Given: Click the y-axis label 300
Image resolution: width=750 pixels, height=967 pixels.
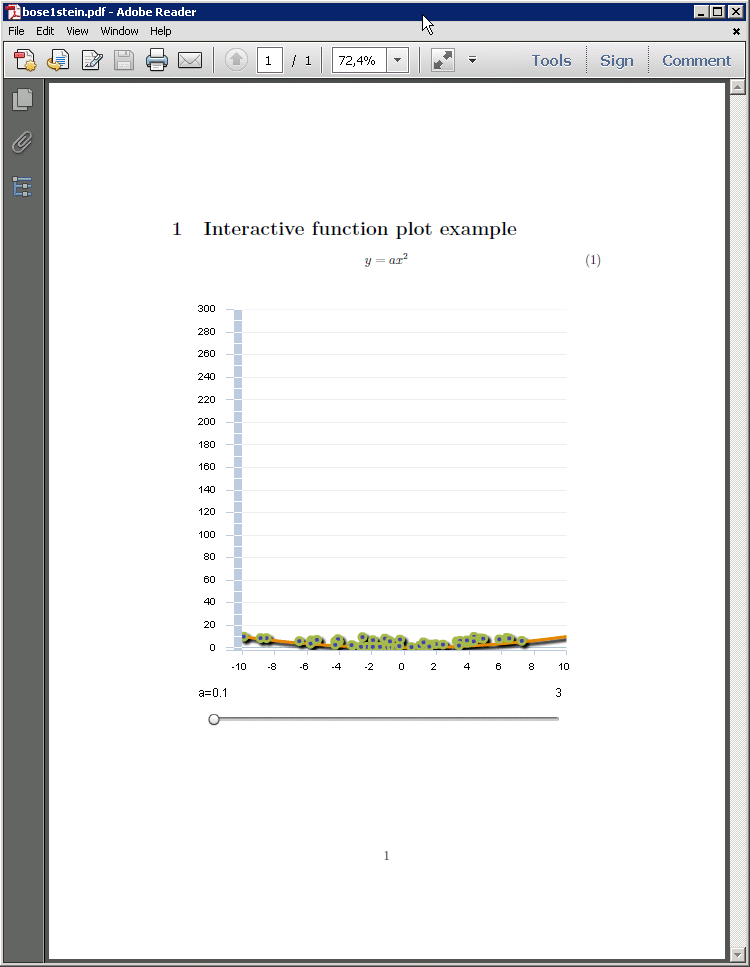Looking at the screenshot, I should pyautogui.click(x=206, y=308).
